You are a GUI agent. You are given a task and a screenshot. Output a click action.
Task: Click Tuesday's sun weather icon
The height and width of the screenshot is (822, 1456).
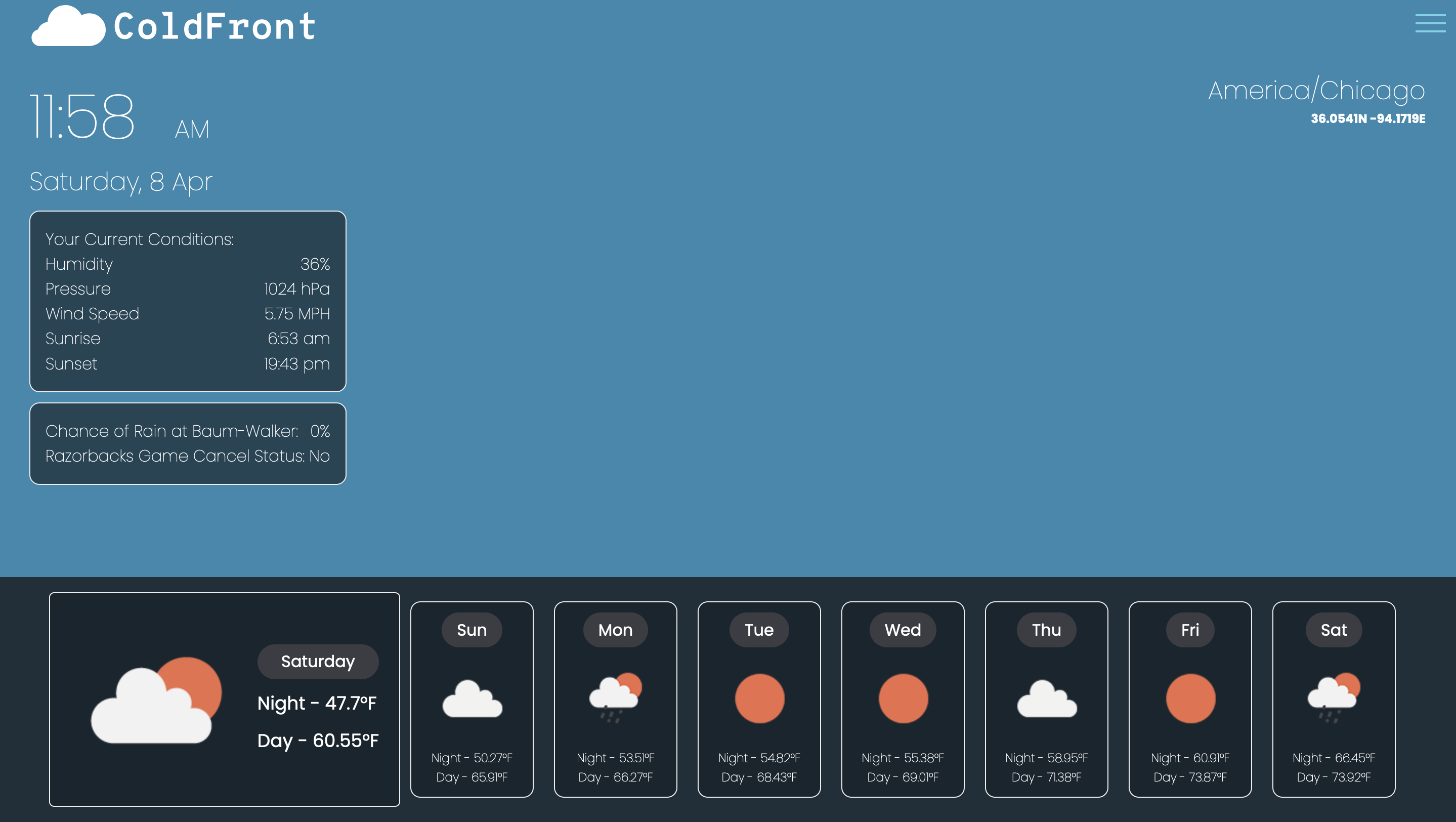(x=759, y=698)
